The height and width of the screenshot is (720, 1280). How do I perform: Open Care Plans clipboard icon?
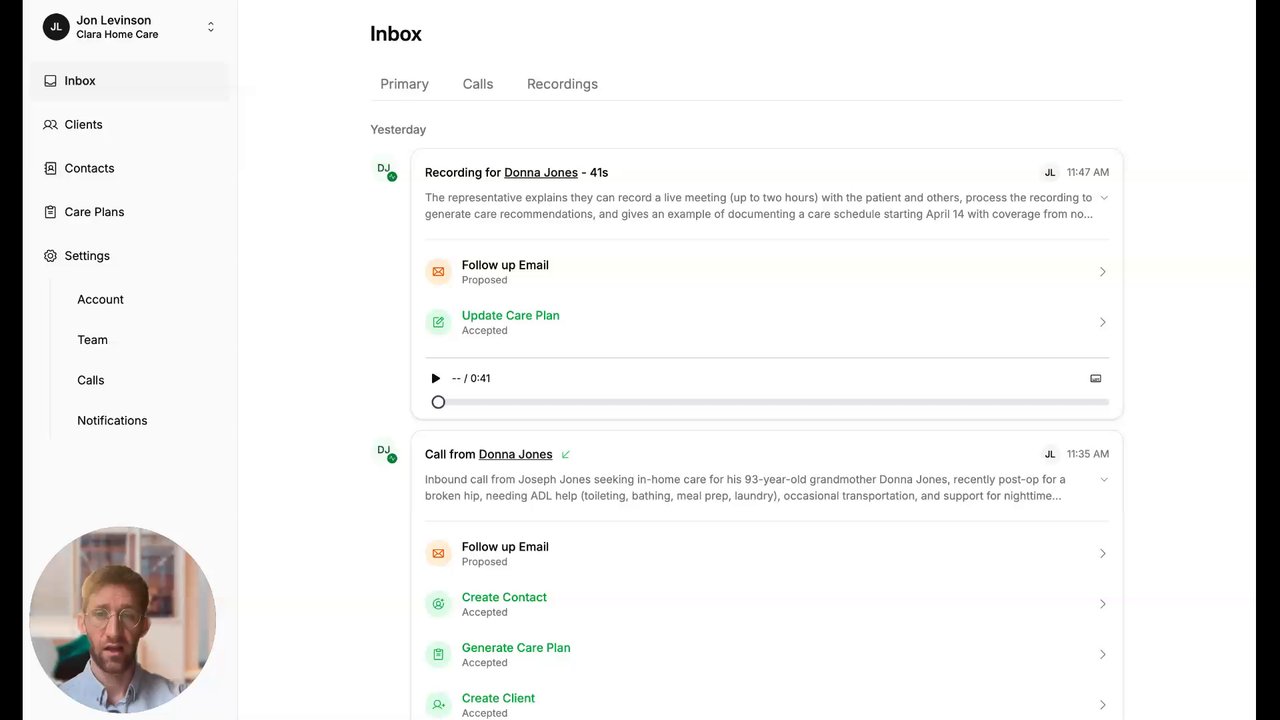50,212
